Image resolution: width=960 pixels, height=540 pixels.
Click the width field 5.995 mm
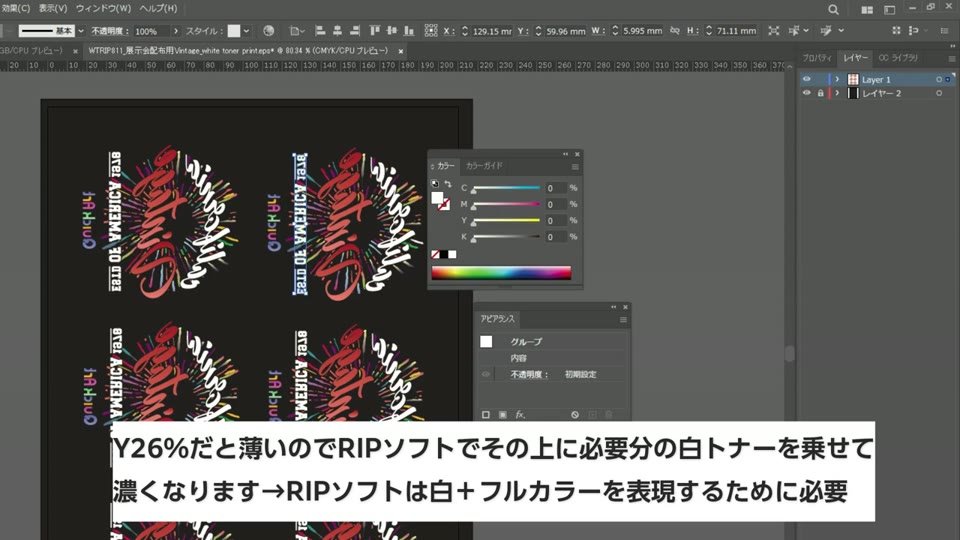(642, 31)
